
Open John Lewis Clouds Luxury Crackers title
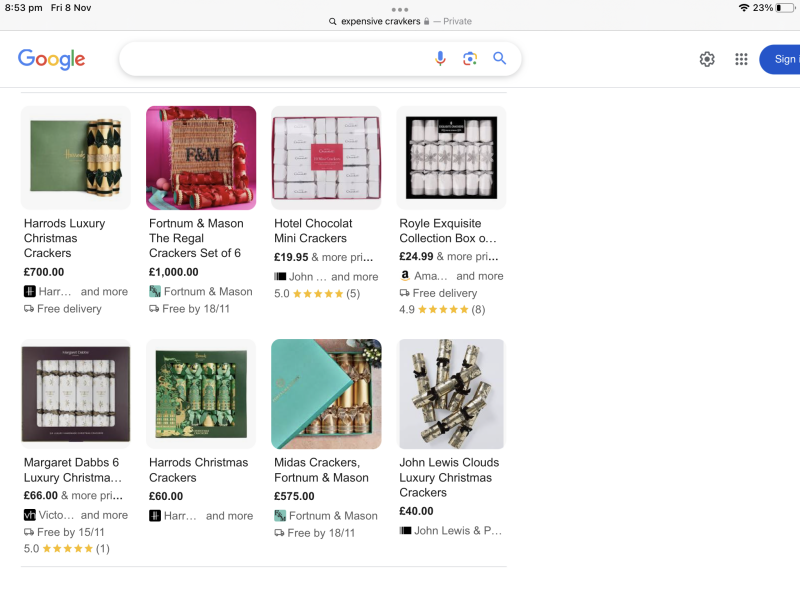tap(449, 478)
